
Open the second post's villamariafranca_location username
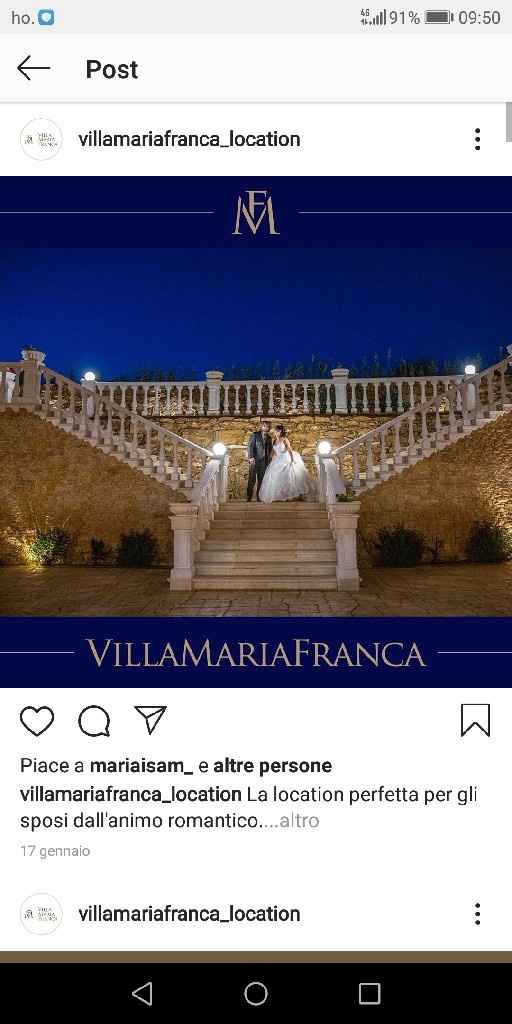pos(189,914)
